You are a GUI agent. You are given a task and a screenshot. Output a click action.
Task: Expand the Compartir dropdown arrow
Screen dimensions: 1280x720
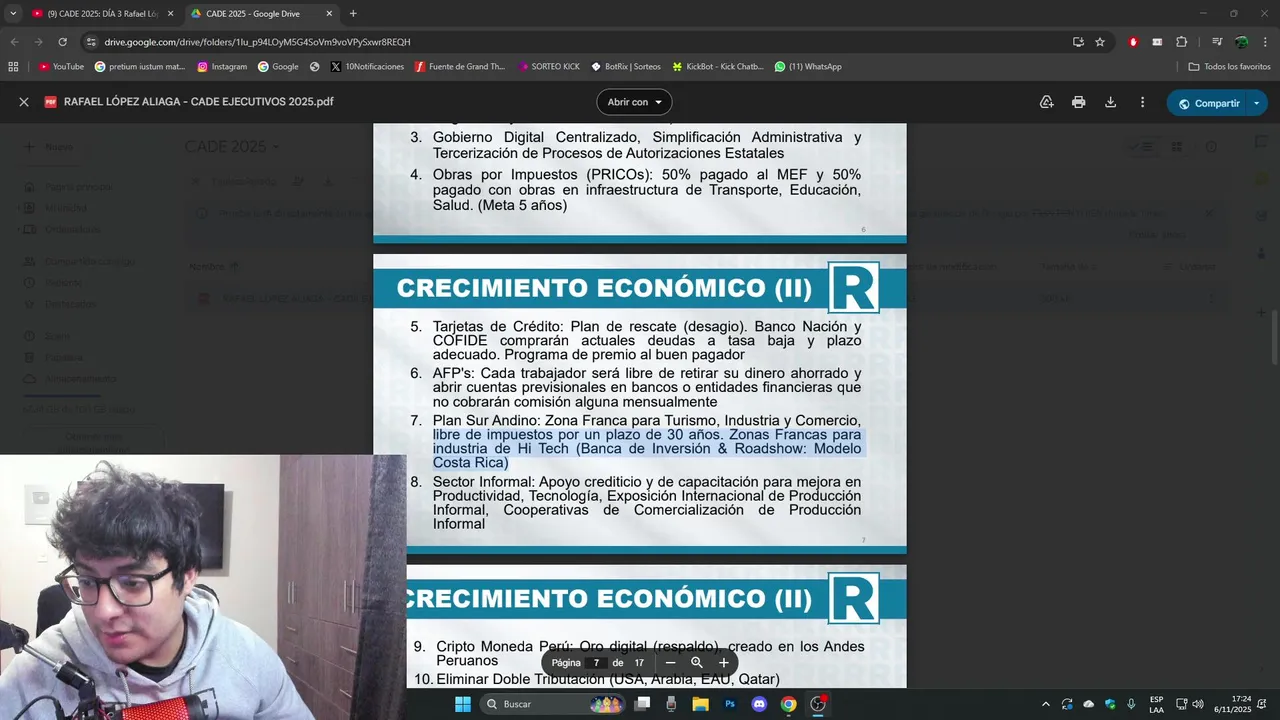tap(1257, 103)
